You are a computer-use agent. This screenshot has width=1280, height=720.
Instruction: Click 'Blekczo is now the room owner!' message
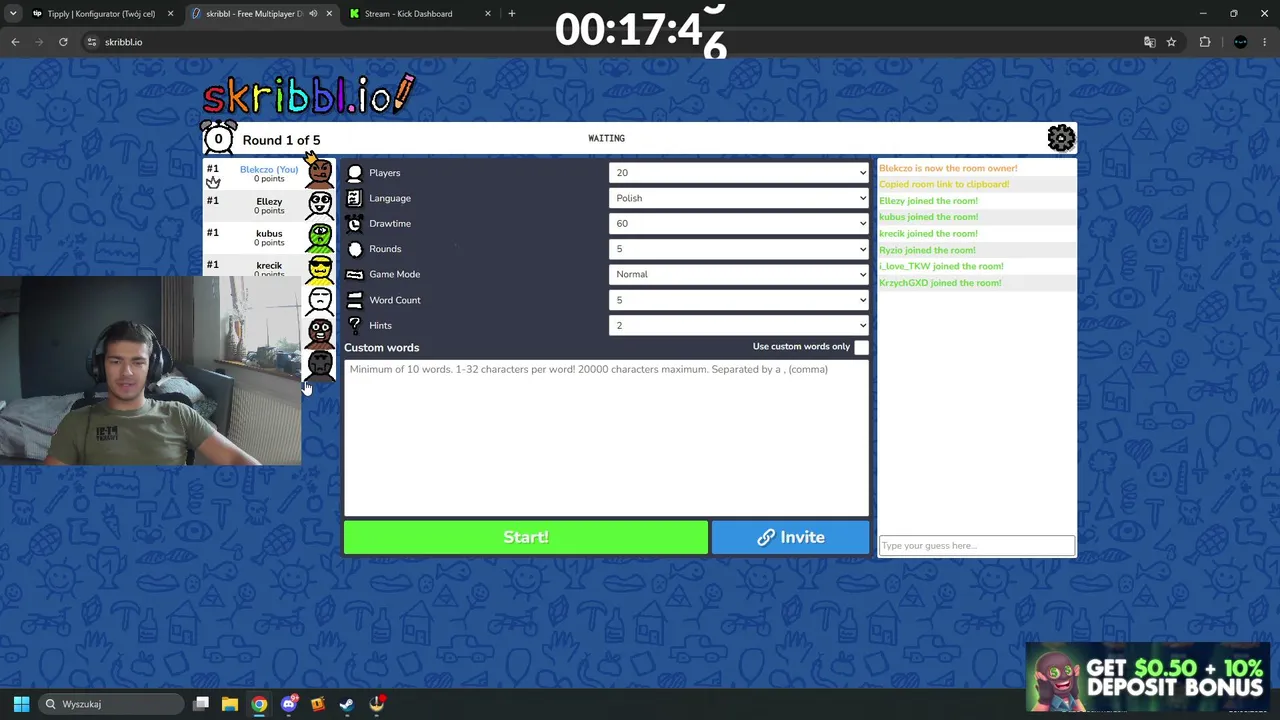(948, 168)
